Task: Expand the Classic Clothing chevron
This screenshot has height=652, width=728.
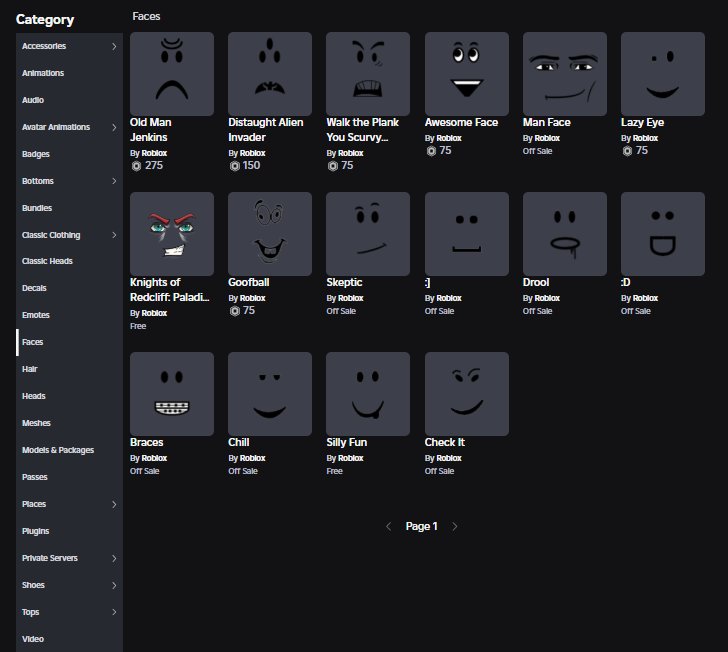Action: 114,235
